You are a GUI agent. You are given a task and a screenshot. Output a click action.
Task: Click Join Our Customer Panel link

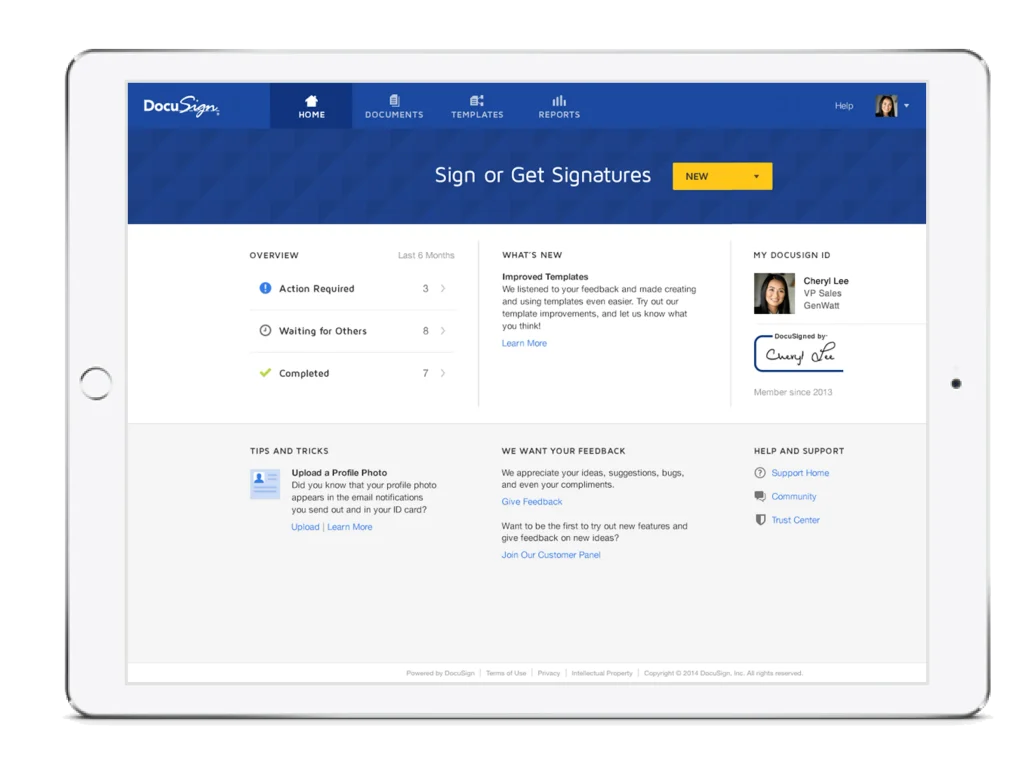(x=551, y=555)
